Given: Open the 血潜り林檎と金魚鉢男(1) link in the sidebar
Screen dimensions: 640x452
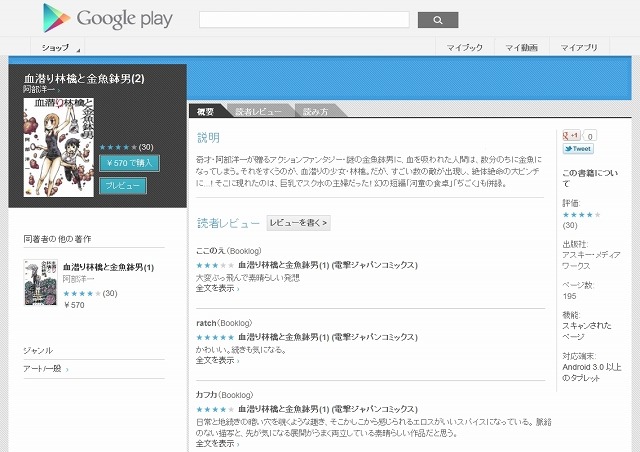Looking at the screenshot, I should (x=108, y=267).
